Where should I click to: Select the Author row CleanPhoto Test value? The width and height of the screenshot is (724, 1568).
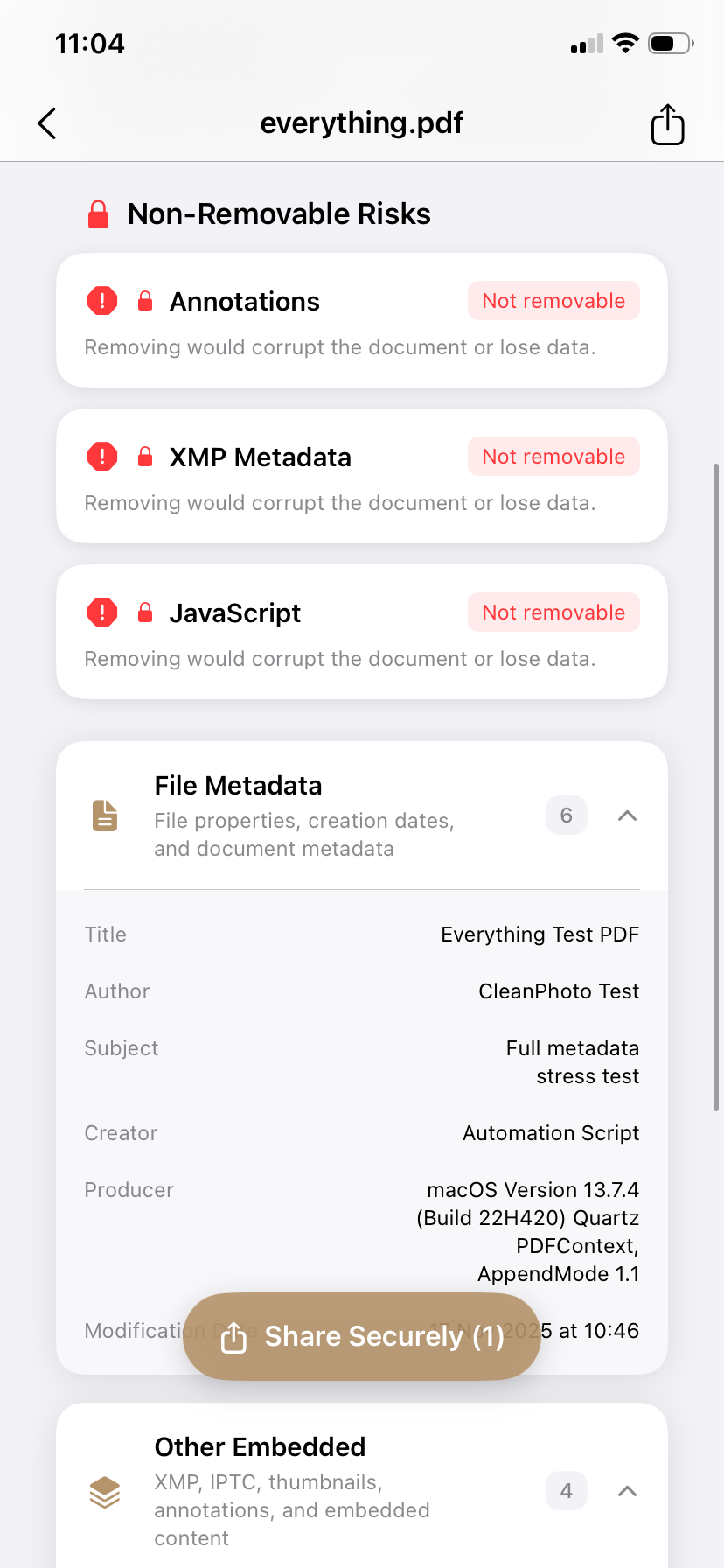tap(559, 991)
